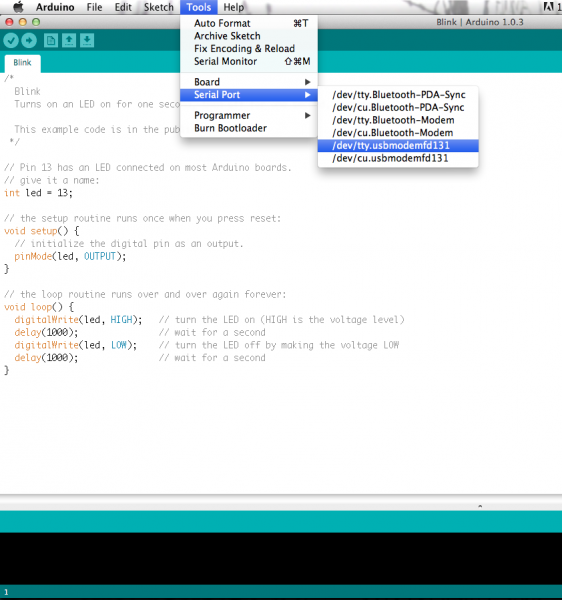Click the 'void setup() {' line
The image size is (562, 600).
(x=42, y=231)
